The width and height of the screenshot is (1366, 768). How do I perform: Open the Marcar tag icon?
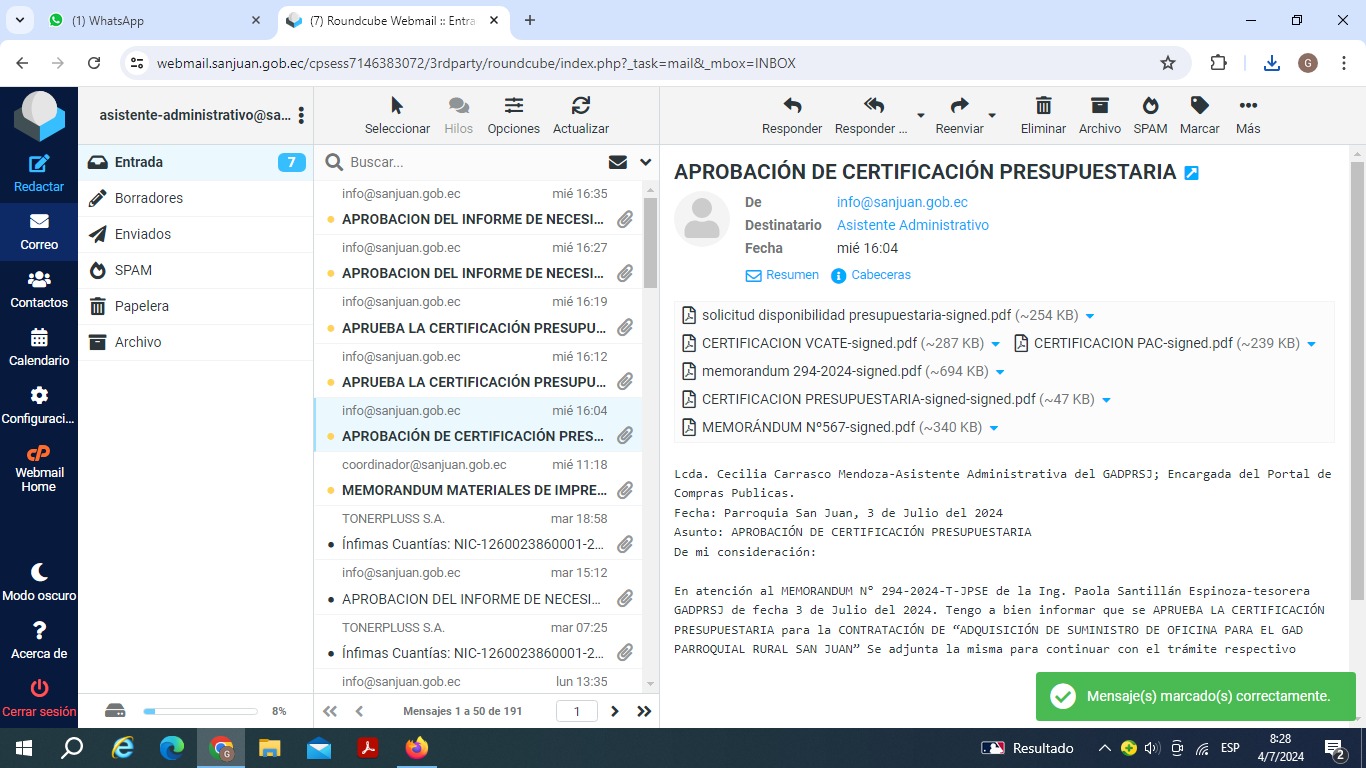coord(1199,106)
